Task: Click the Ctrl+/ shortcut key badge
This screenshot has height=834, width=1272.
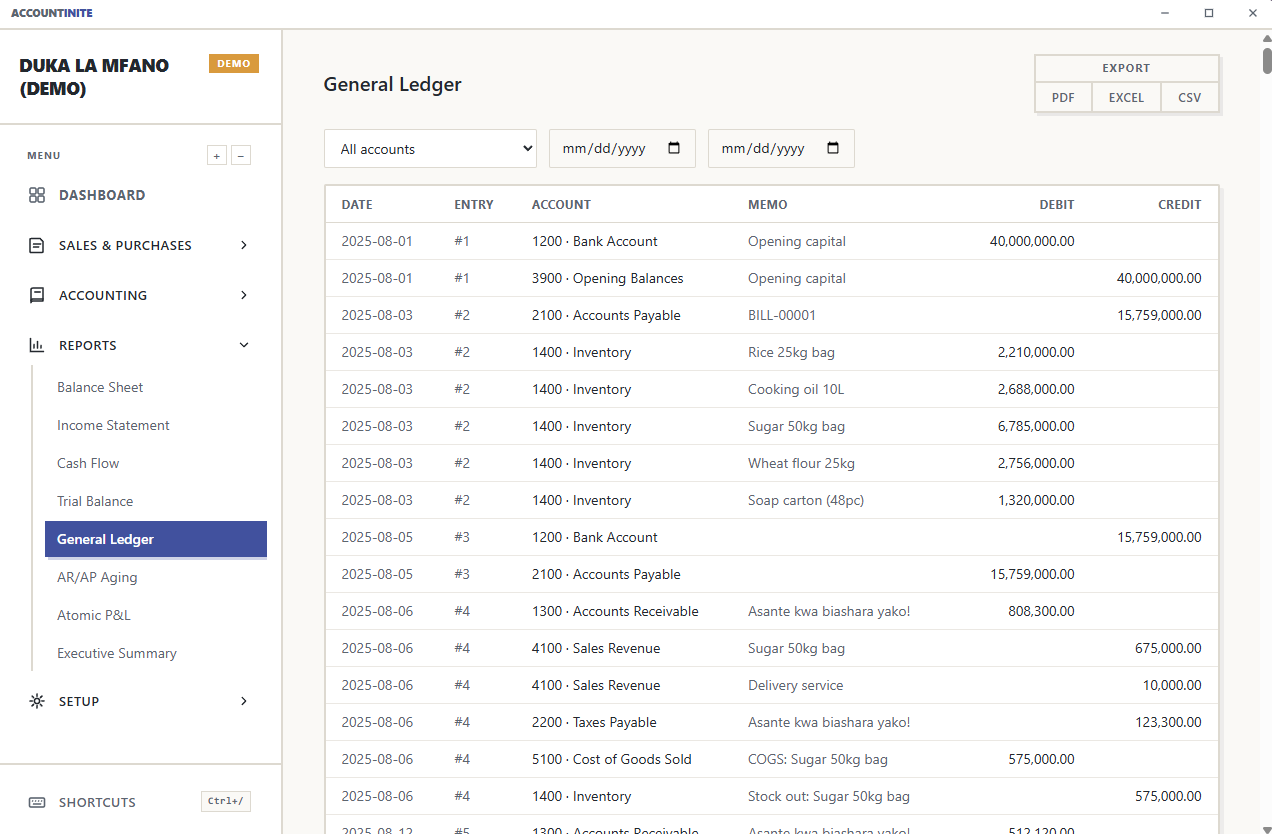Action: tap(226, 802)
